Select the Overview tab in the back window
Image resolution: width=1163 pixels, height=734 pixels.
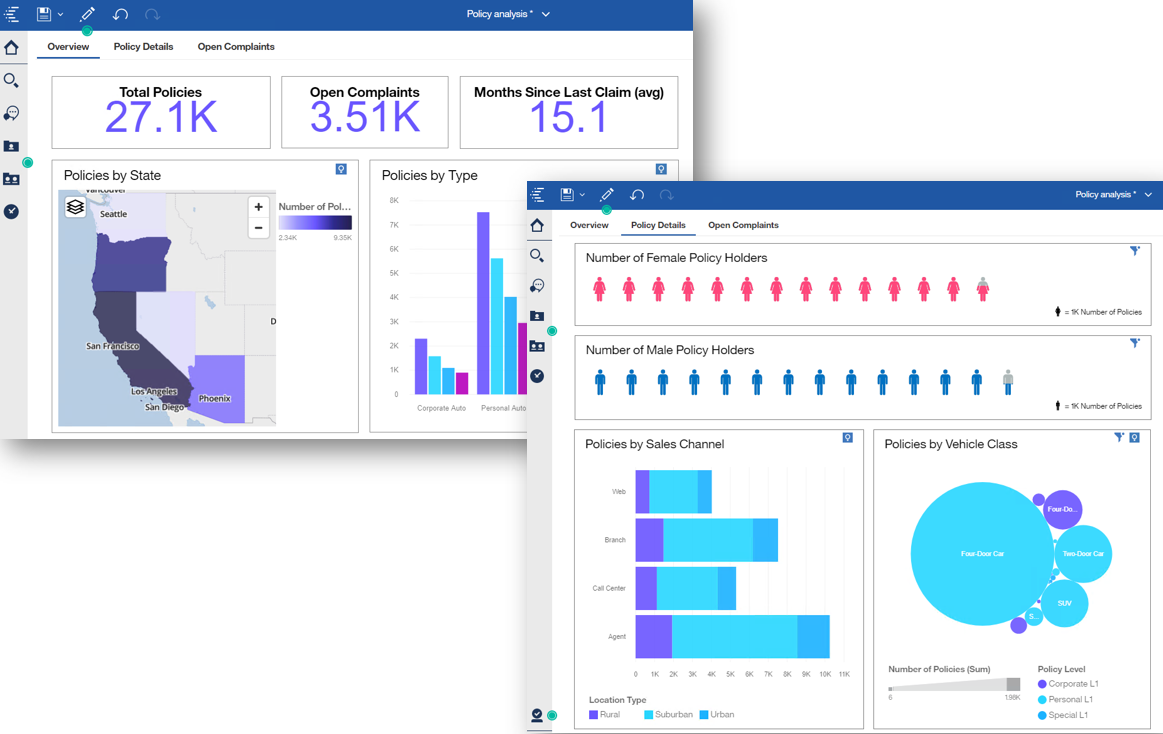coord(68,47)
